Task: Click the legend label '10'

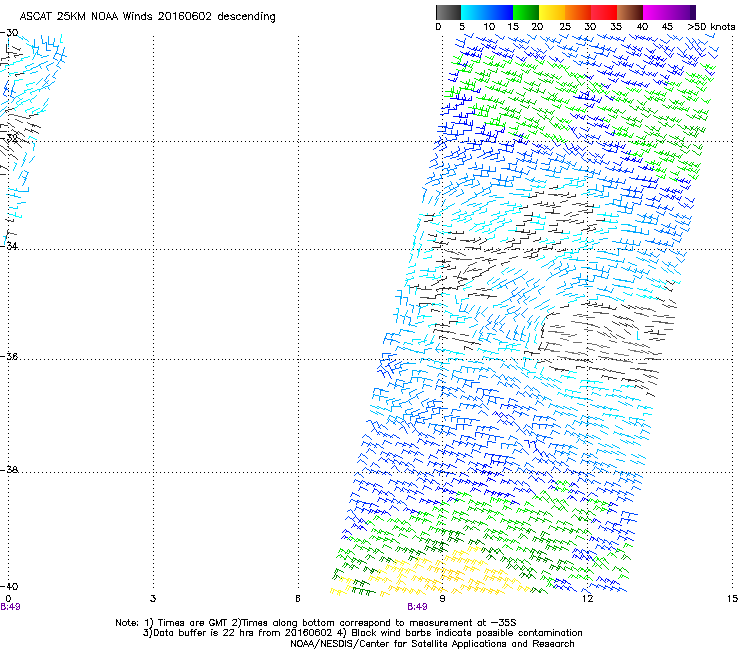Action: tap(489, 27)
